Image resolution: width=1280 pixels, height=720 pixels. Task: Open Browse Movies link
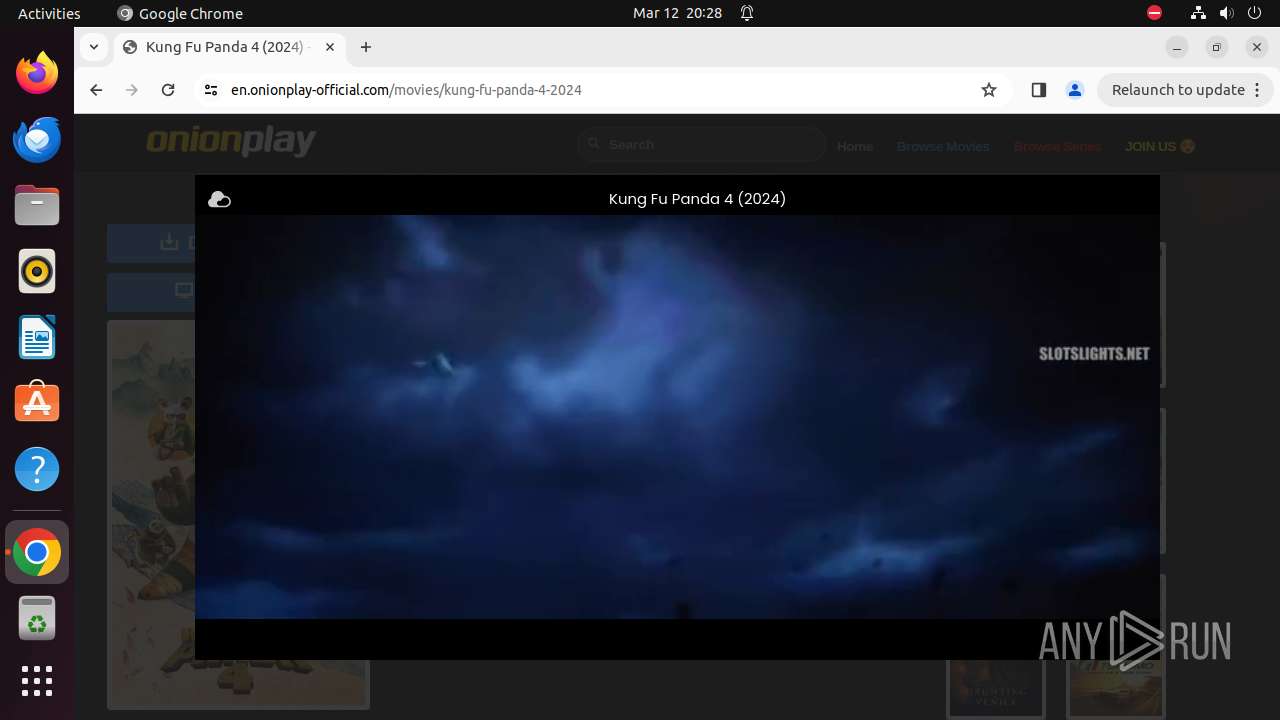pos(943,146)
